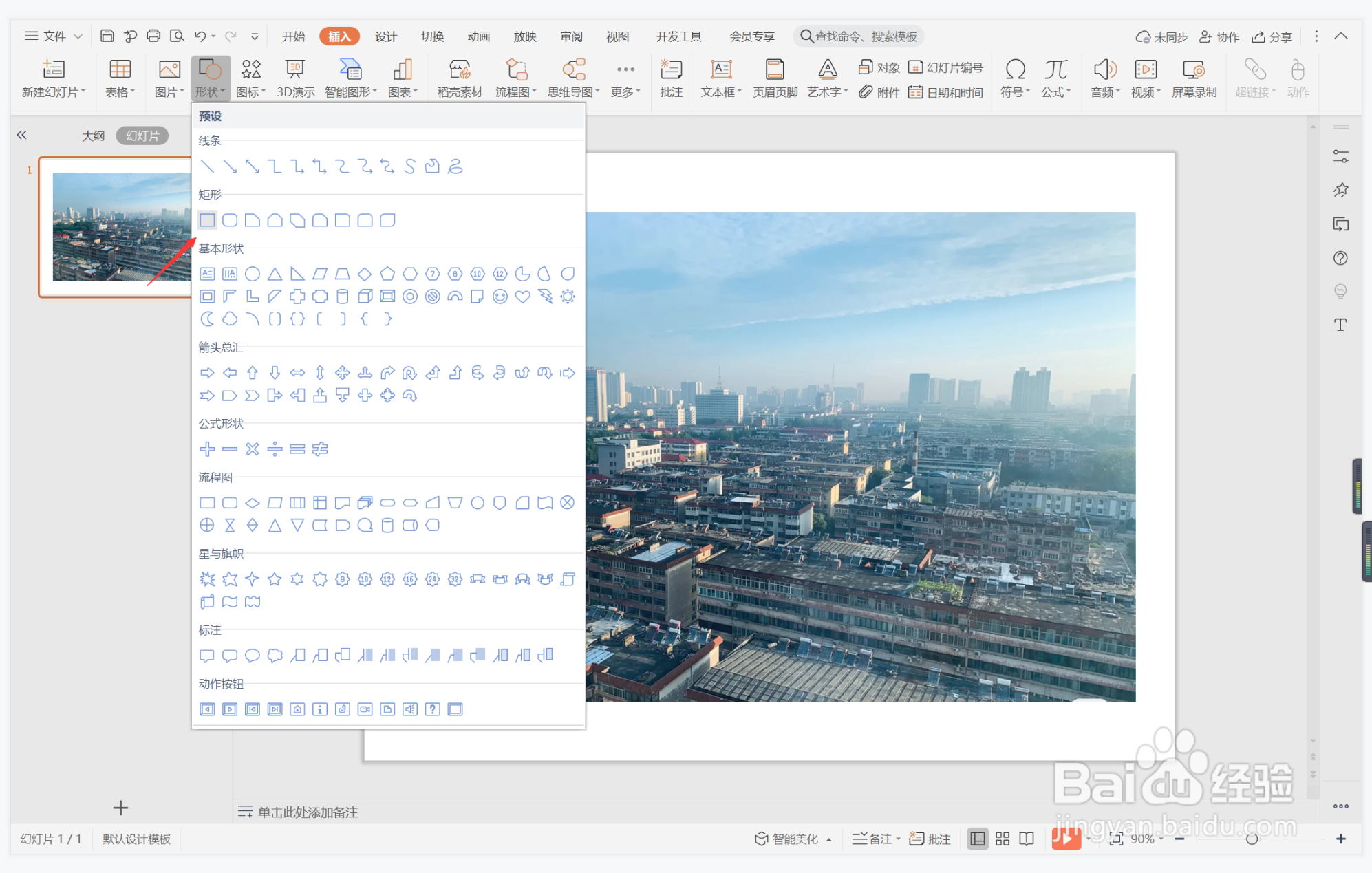Click the Share button

click(x=1272, y=36)
